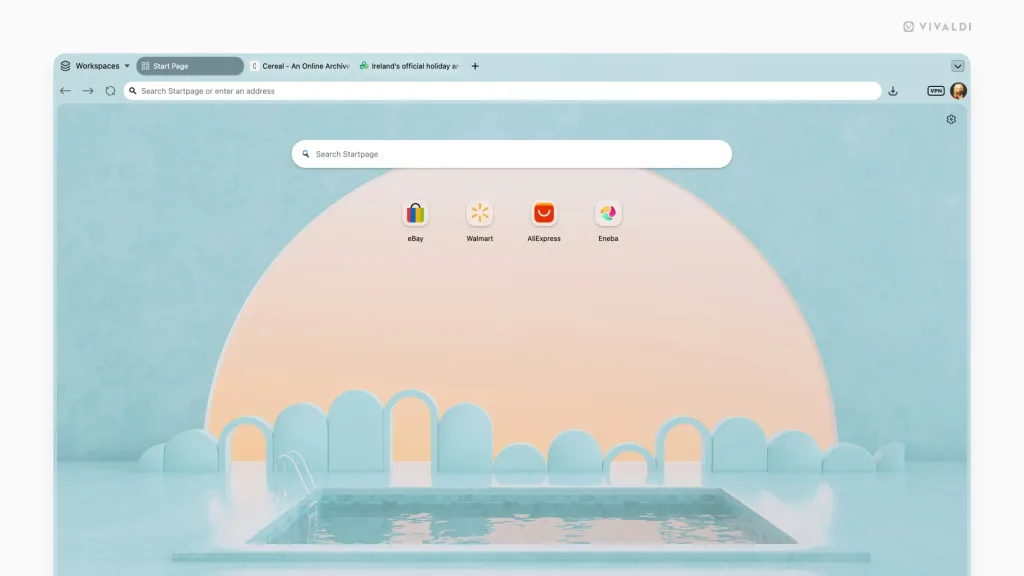The image size is (1024, 576).
Task: Switch to Cereal - An Online Archive tab
Action: point(300,66)
